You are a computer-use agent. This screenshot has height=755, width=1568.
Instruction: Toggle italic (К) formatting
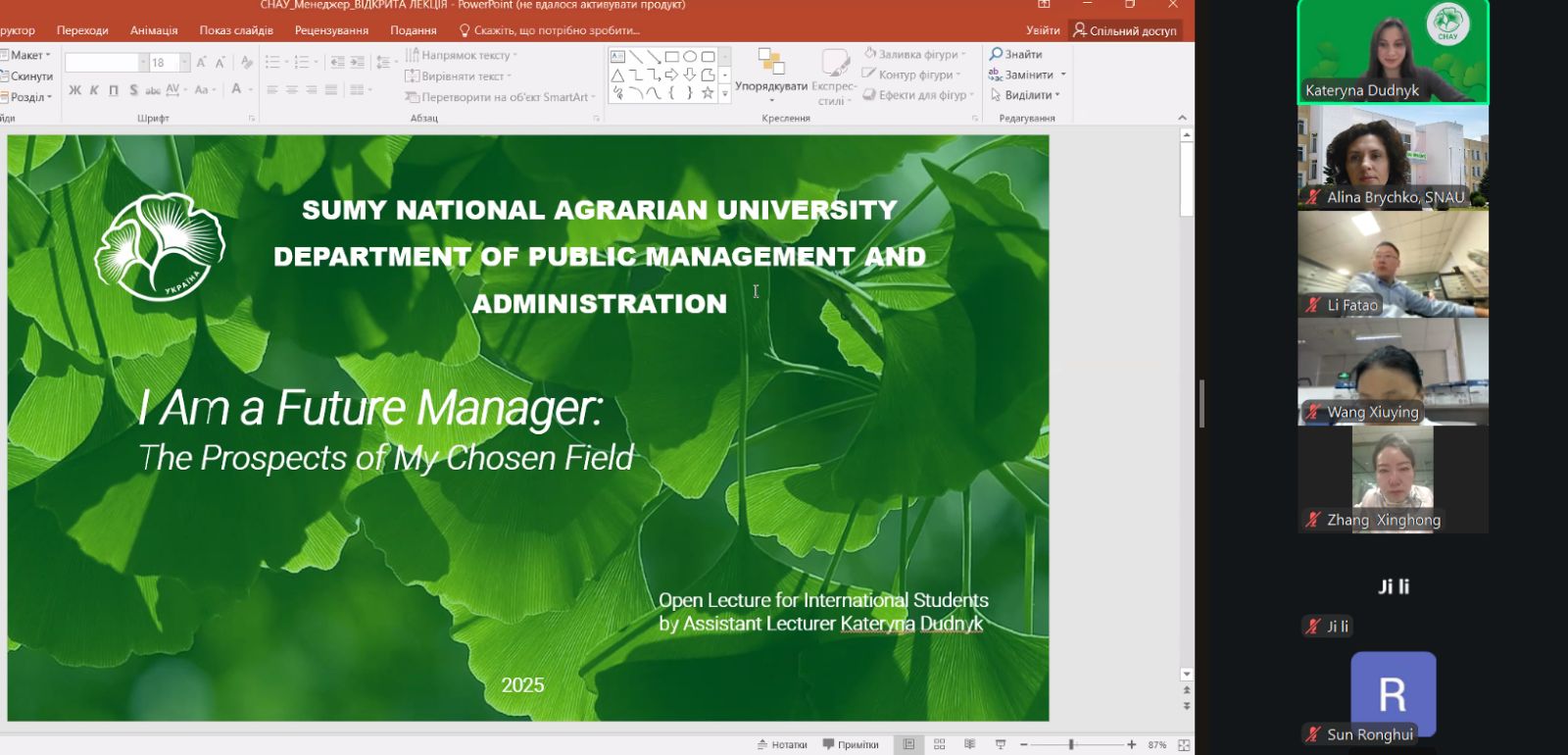click(x=94, y=90)
